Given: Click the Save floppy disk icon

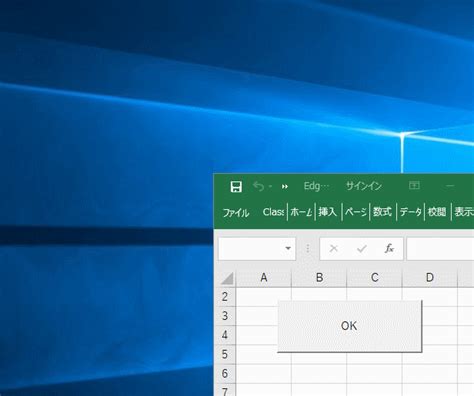Looking at the screenshot, I should pyautogui.click(x=236, y=187).
